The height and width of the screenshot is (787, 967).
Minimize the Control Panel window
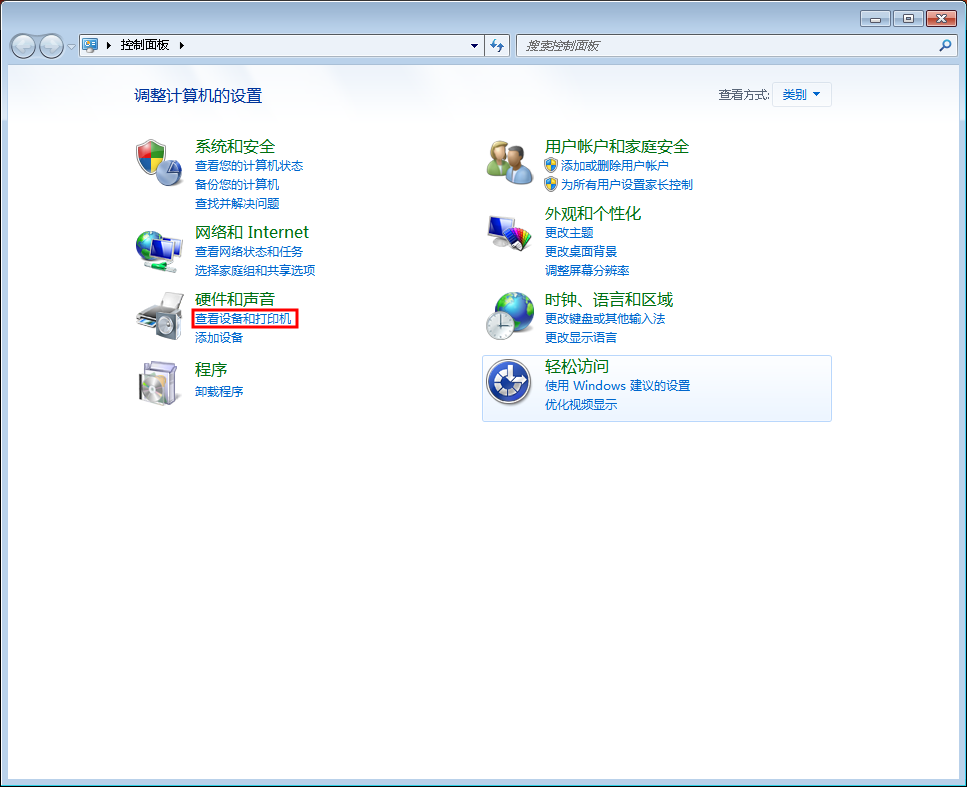[875, 19]
